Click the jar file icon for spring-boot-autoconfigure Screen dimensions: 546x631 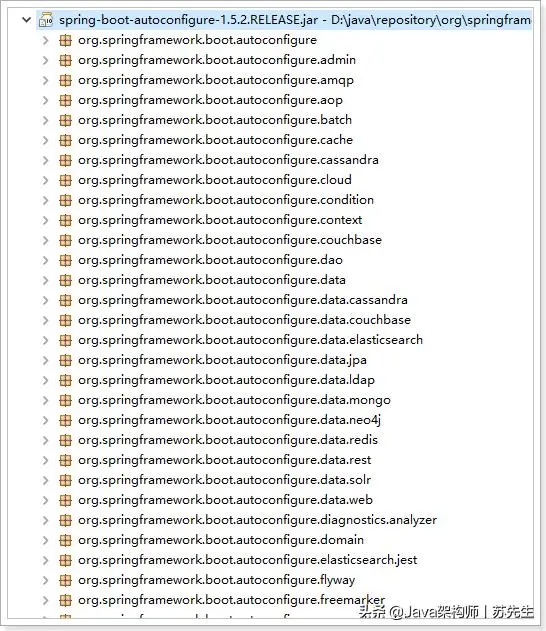pyautogui.click(x=46, y=19)
